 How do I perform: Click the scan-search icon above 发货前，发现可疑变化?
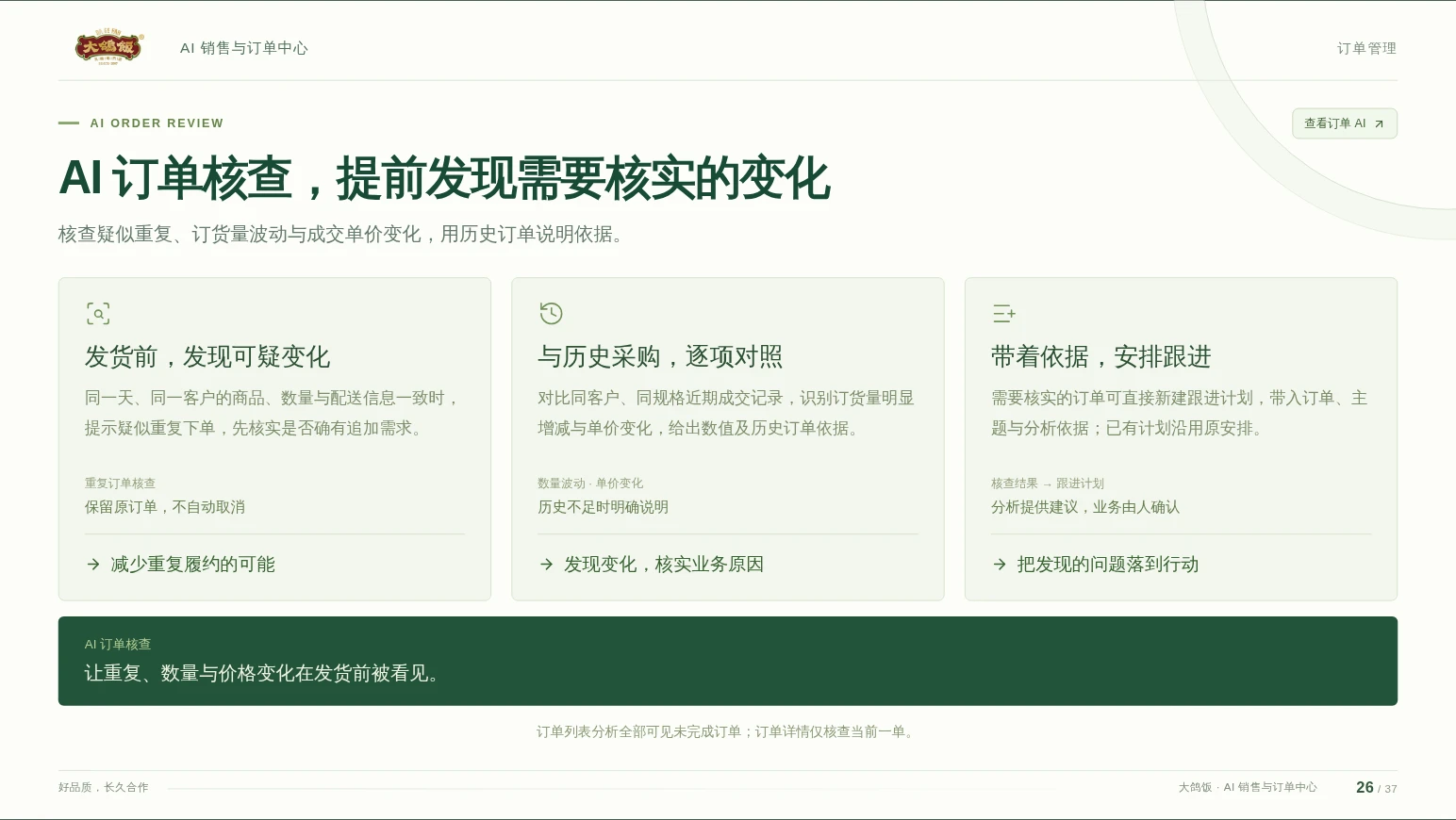[98, 313]
